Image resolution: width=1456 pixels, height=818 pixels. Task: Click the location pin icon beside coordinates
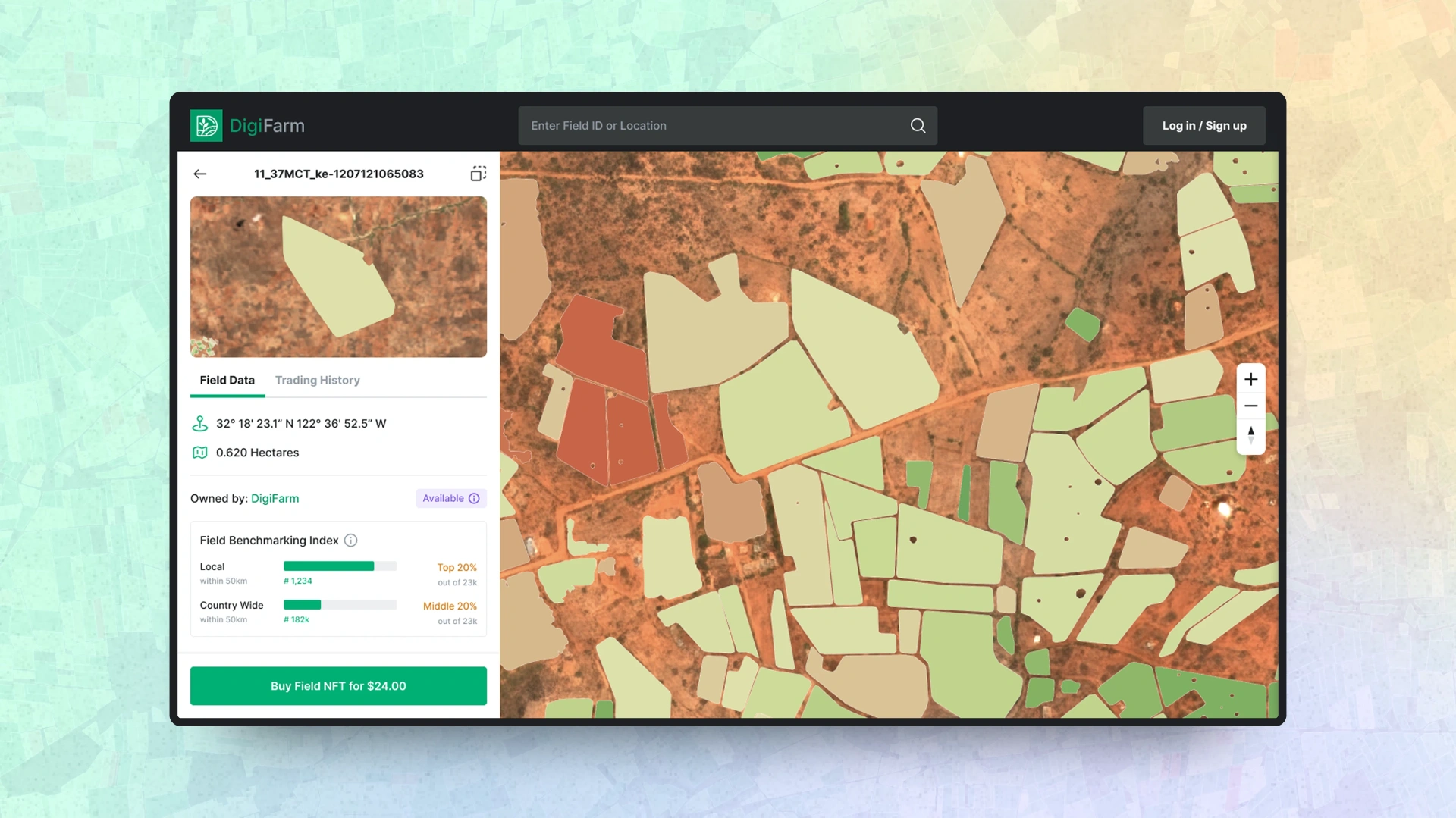[x=199, y=423]
